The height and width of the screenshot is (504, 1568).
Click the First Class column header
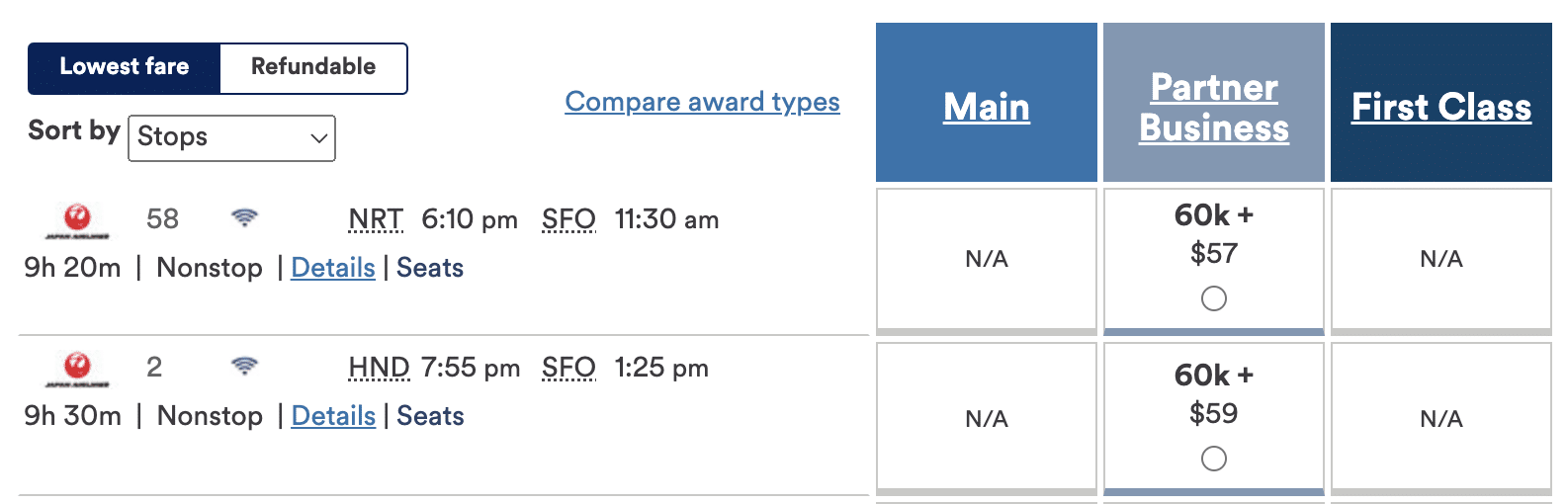point(1440,107)
